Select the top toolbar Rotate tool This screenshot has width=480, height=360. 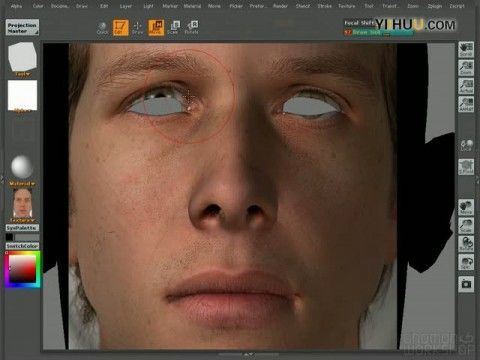(x=192, y=28)
